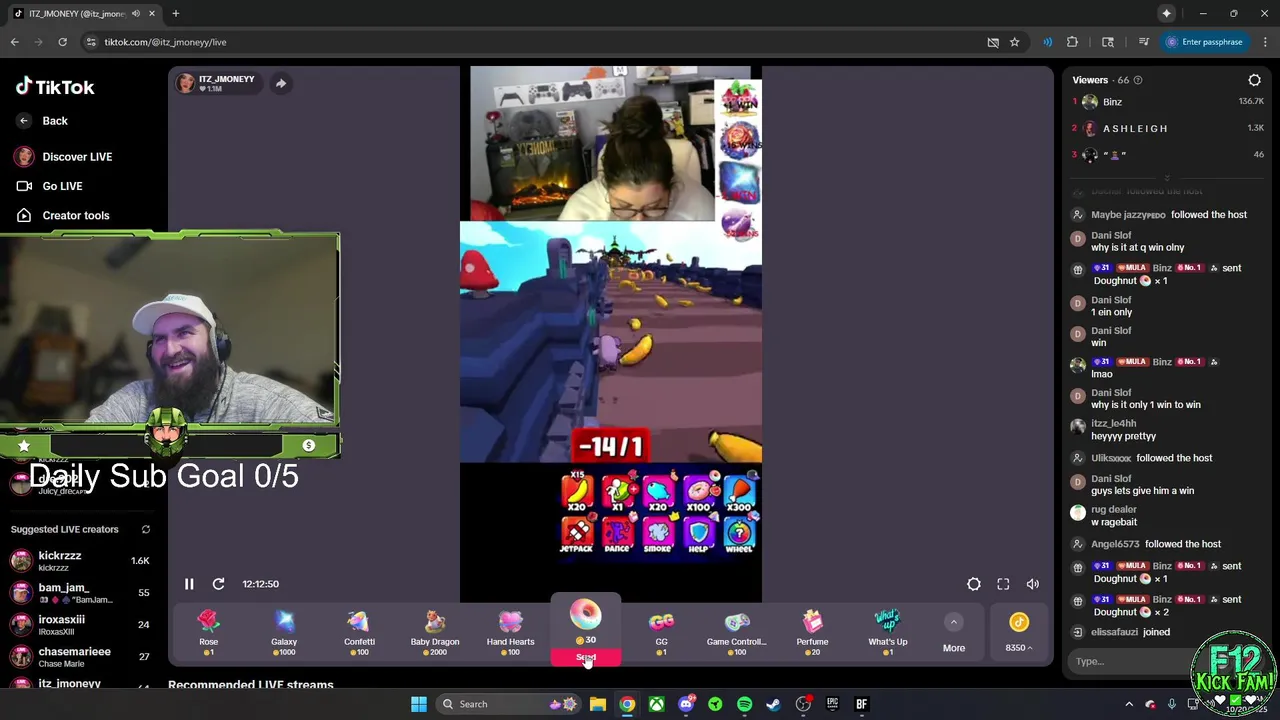Select the Perfume gift

(x=812, y=631)
